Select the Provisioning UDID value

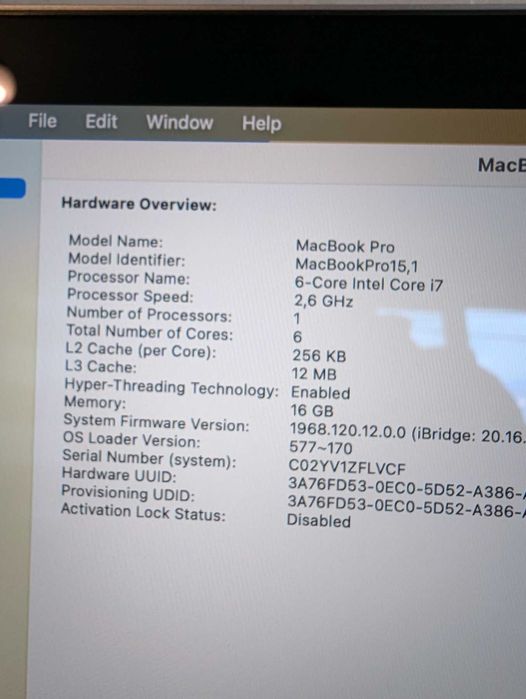pyautogui.click(x=407, y=506)
